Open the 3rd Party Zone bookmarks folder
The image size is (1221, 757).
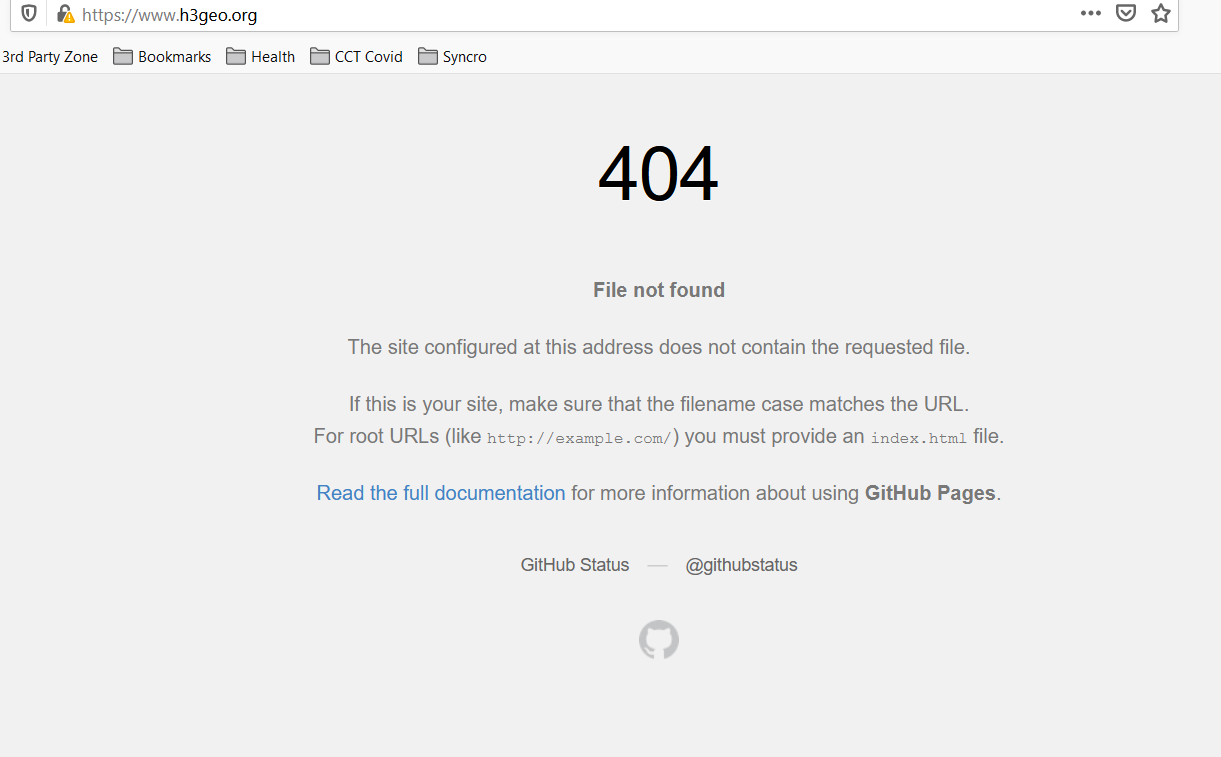pyautogui.click(x=50, y=57)
